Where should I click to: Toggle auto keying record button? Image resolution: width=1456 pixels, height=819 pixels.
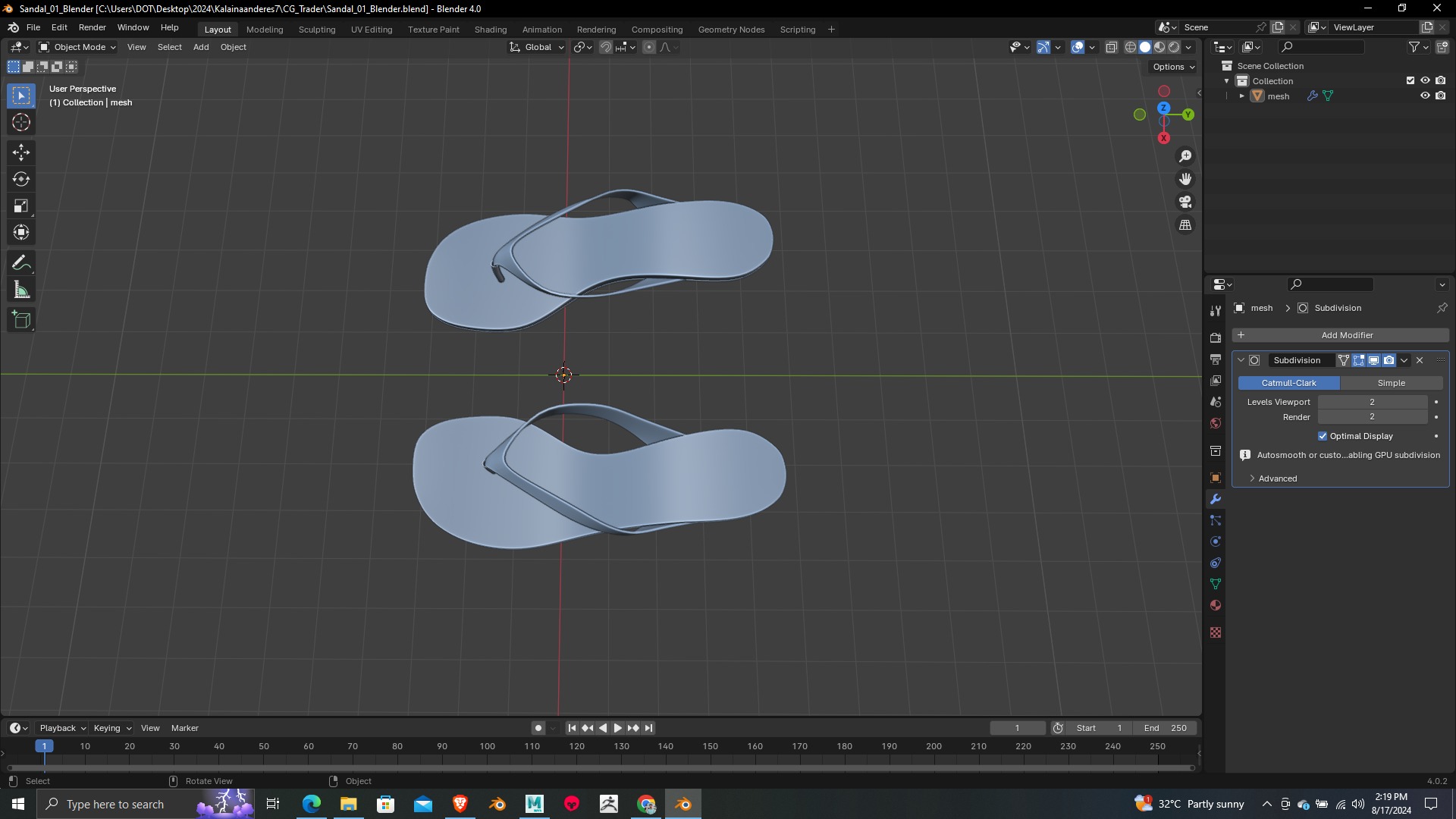[538, 728]
